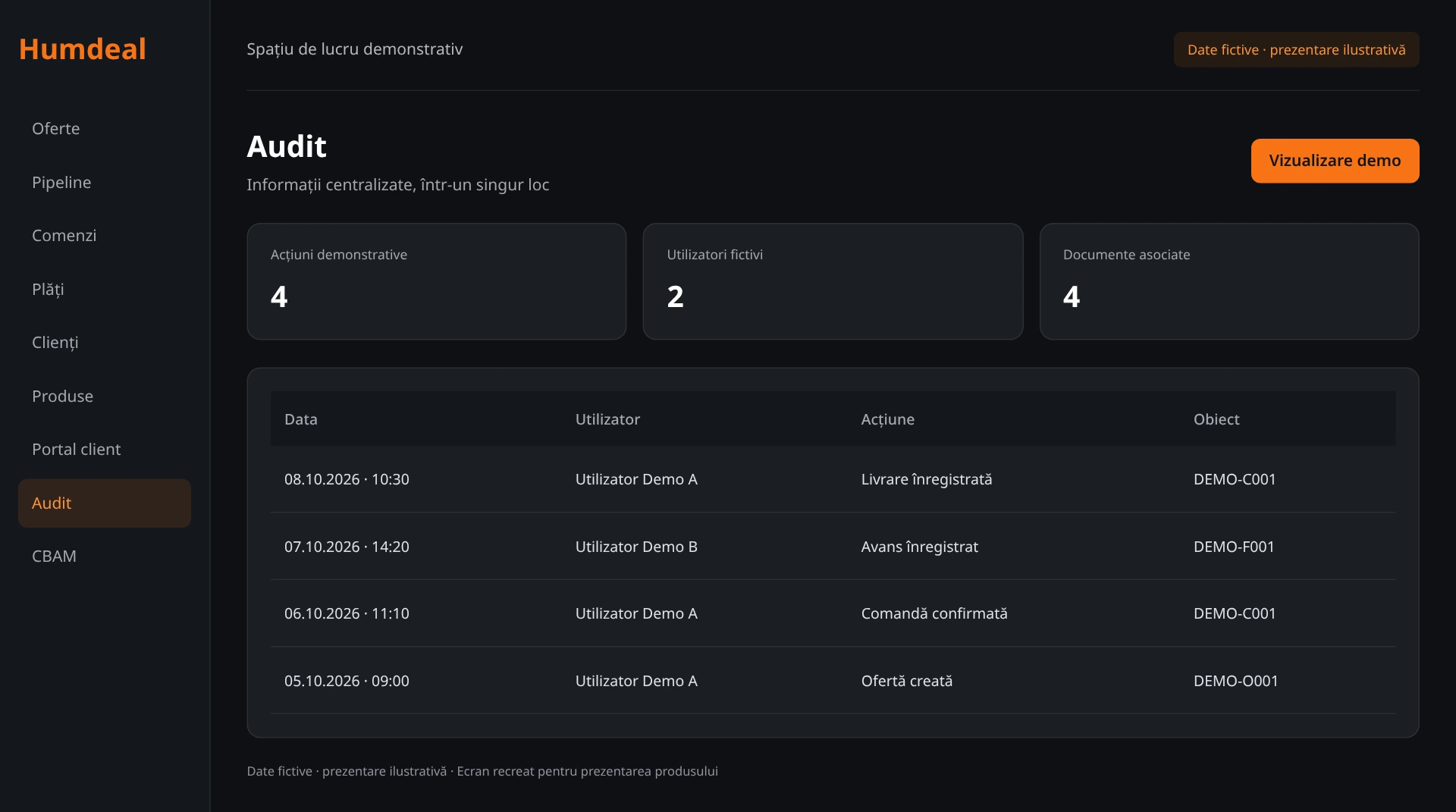Screen dimensions: 1456x812
Task: Select the active Audit sidebar item
Action: pos(105,503)
